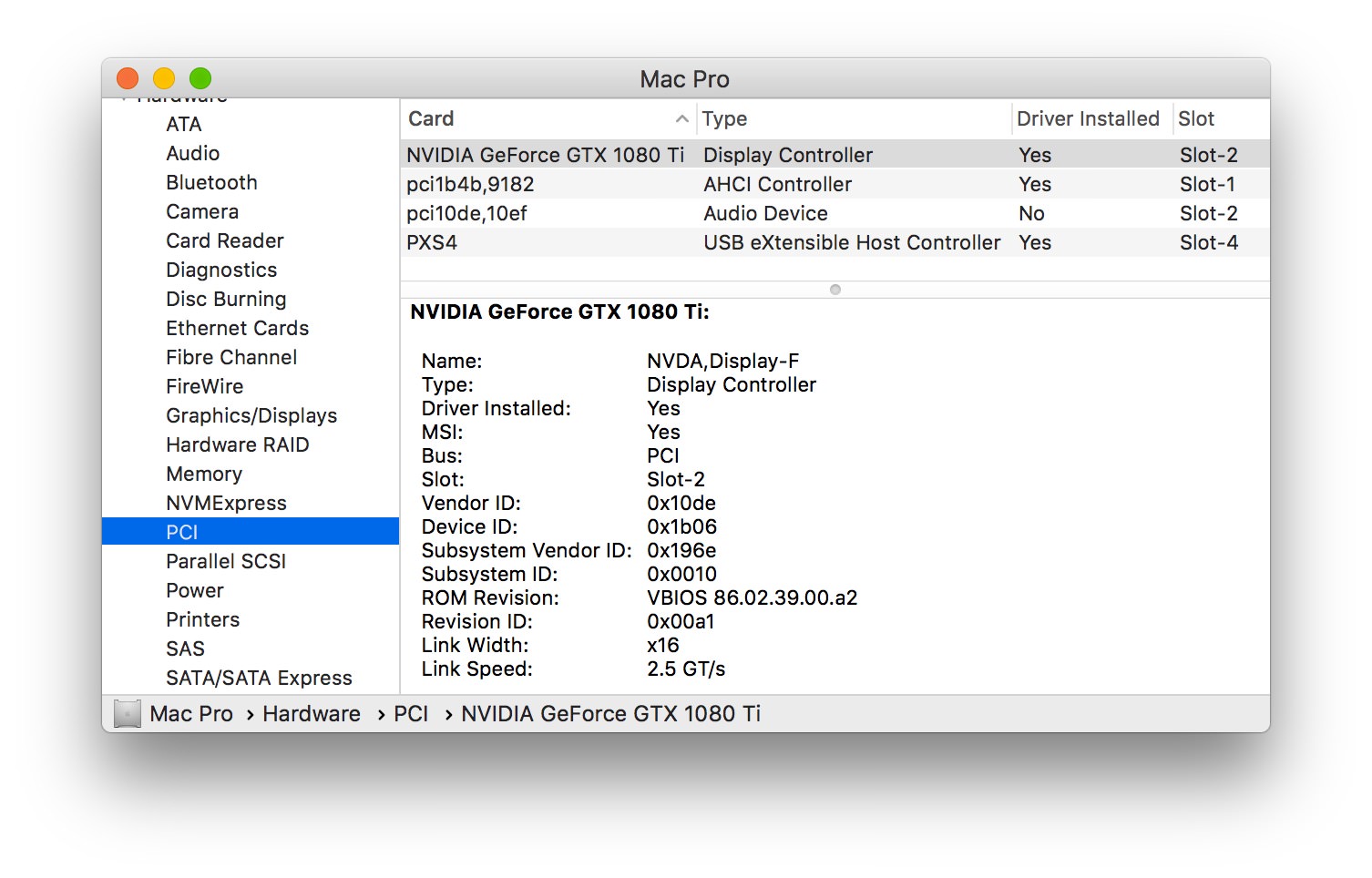Viewport: 1372px width, 878px height.
Task: Click the split view divider handle
Action: [x=835, y=290]
